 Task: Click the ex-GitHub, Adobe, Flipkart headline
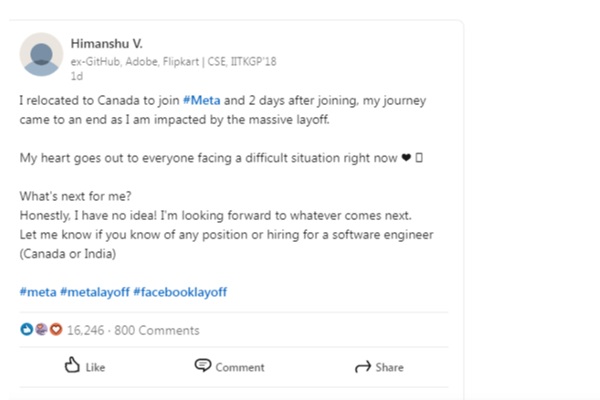(172, 61)
